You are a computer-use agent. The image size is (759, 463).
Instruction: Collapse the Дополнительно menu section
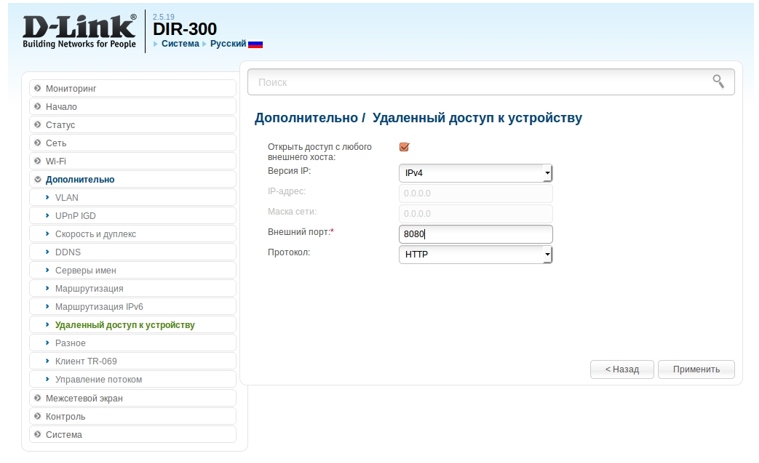[x=79, y=180]
